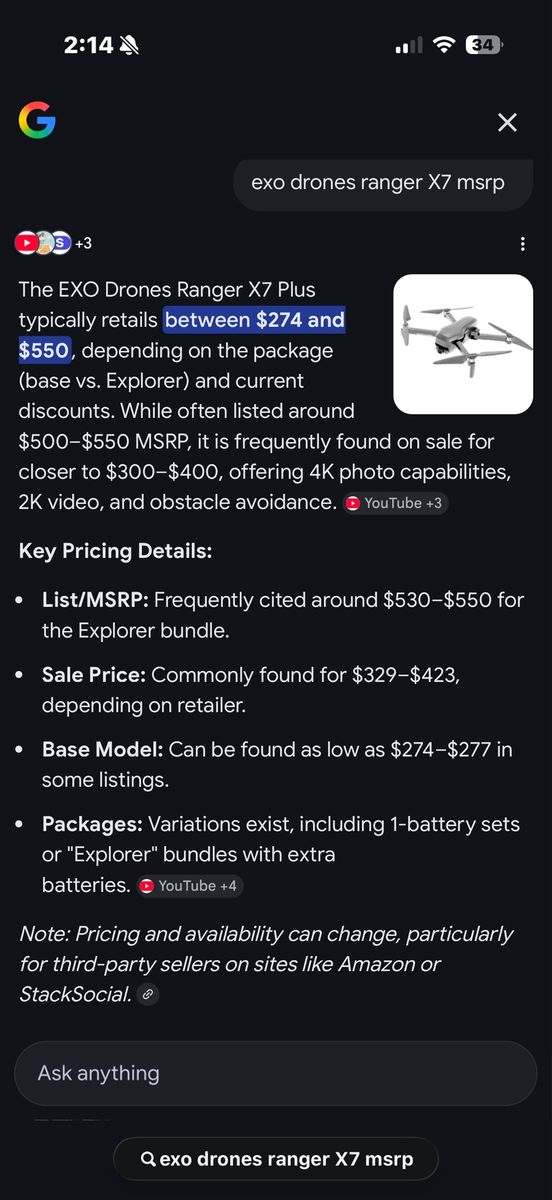Expand the YouTube +4 citation chip
The width and height of the screenshot is (552, 1200).
click(190, 886)
